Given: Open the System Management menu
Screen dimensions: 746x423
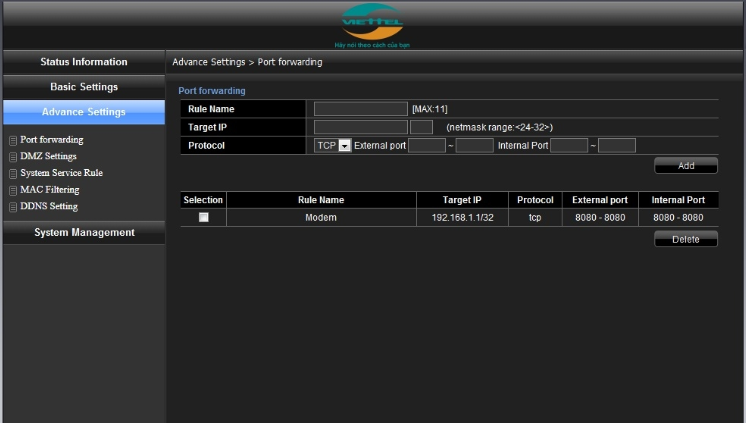Looking at the screenshot, I should coord(83,233).
